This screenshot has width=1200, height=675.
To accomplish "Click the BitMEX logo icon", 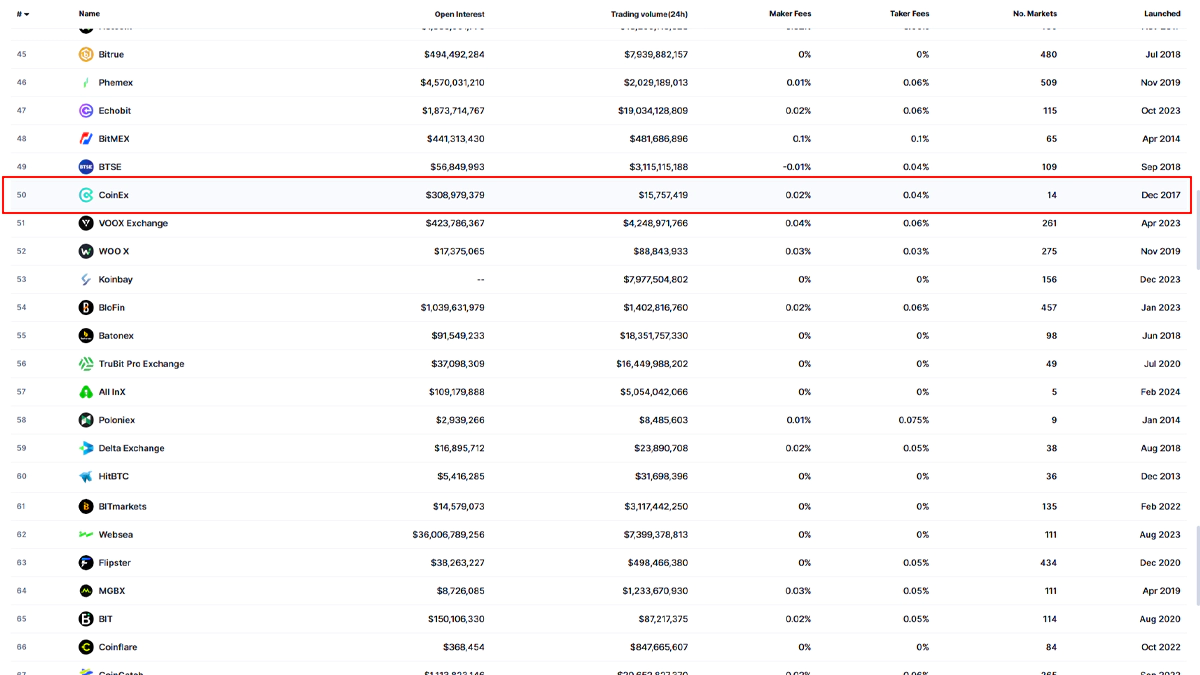I will pos(86,139).
